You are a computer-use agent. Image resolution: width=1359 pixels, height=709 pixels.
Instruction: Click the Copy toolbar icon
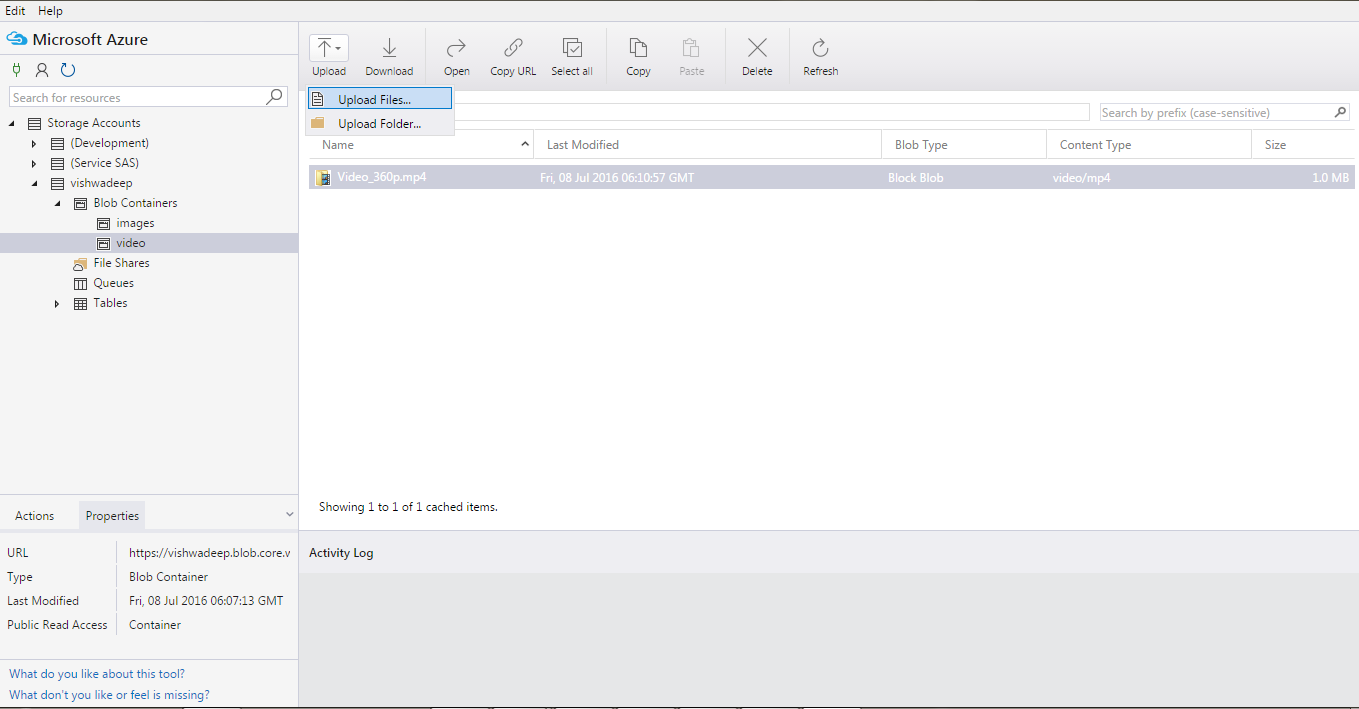tap(638, 48)
